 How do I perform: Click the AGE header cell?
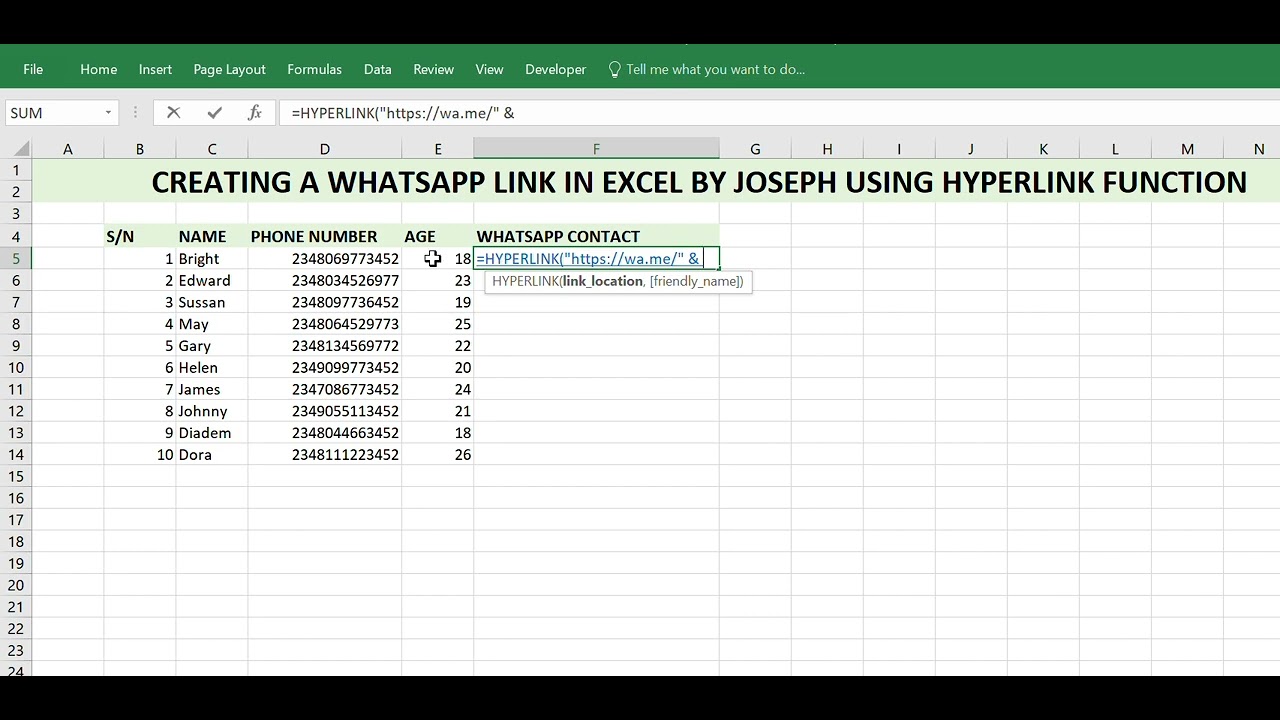(437, 237)
